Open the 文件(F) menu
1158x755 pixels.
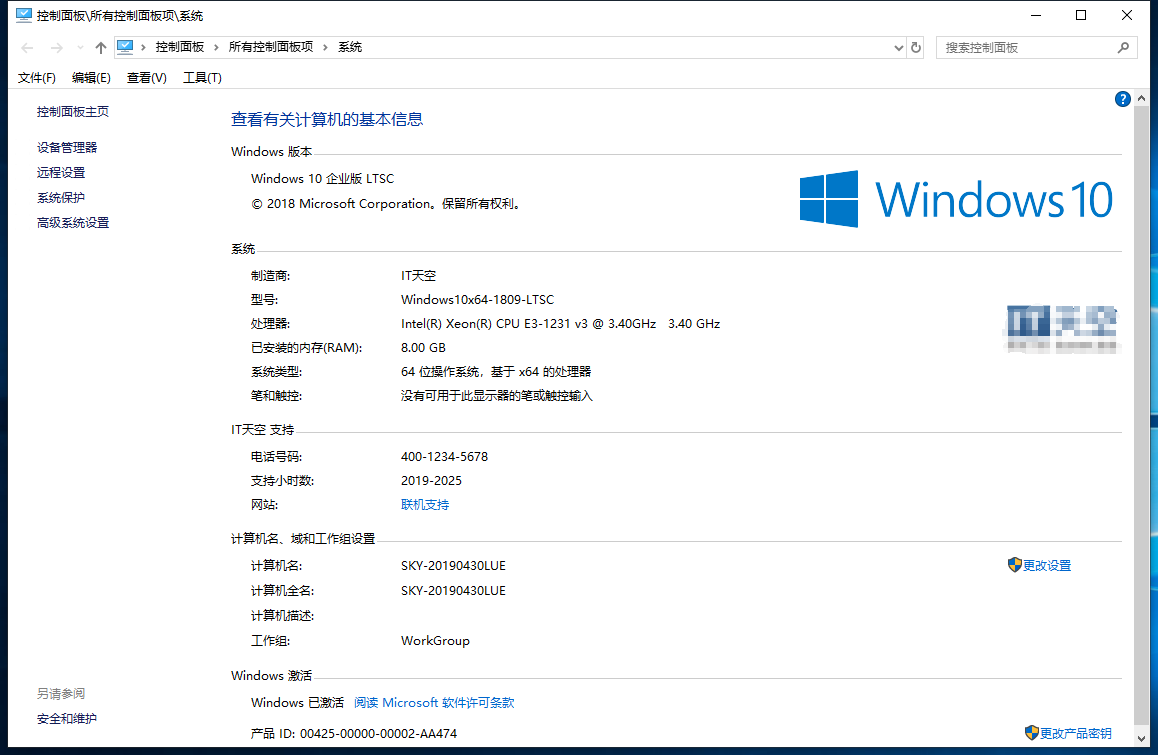(x=37, y=78)
